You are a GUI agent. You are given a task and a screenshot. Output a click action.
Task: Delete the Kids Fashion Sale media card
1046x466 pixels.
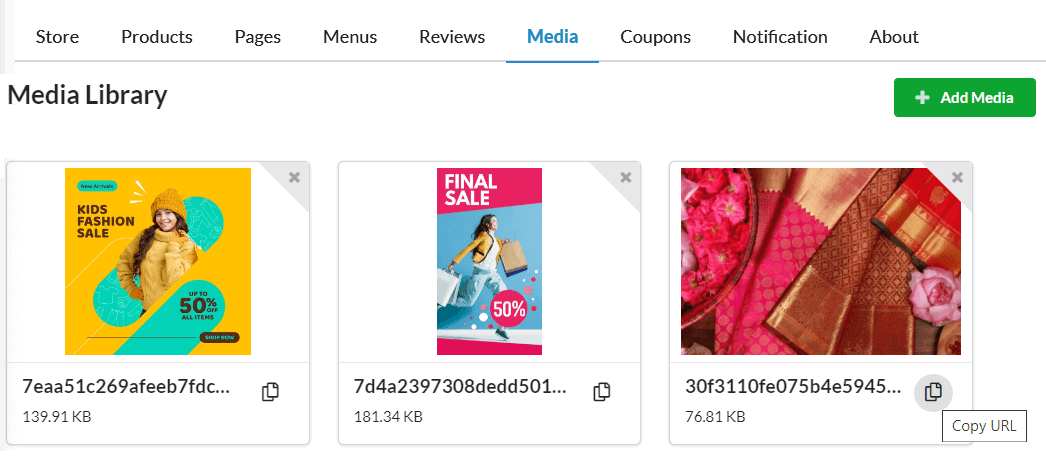tap(294, 177)
